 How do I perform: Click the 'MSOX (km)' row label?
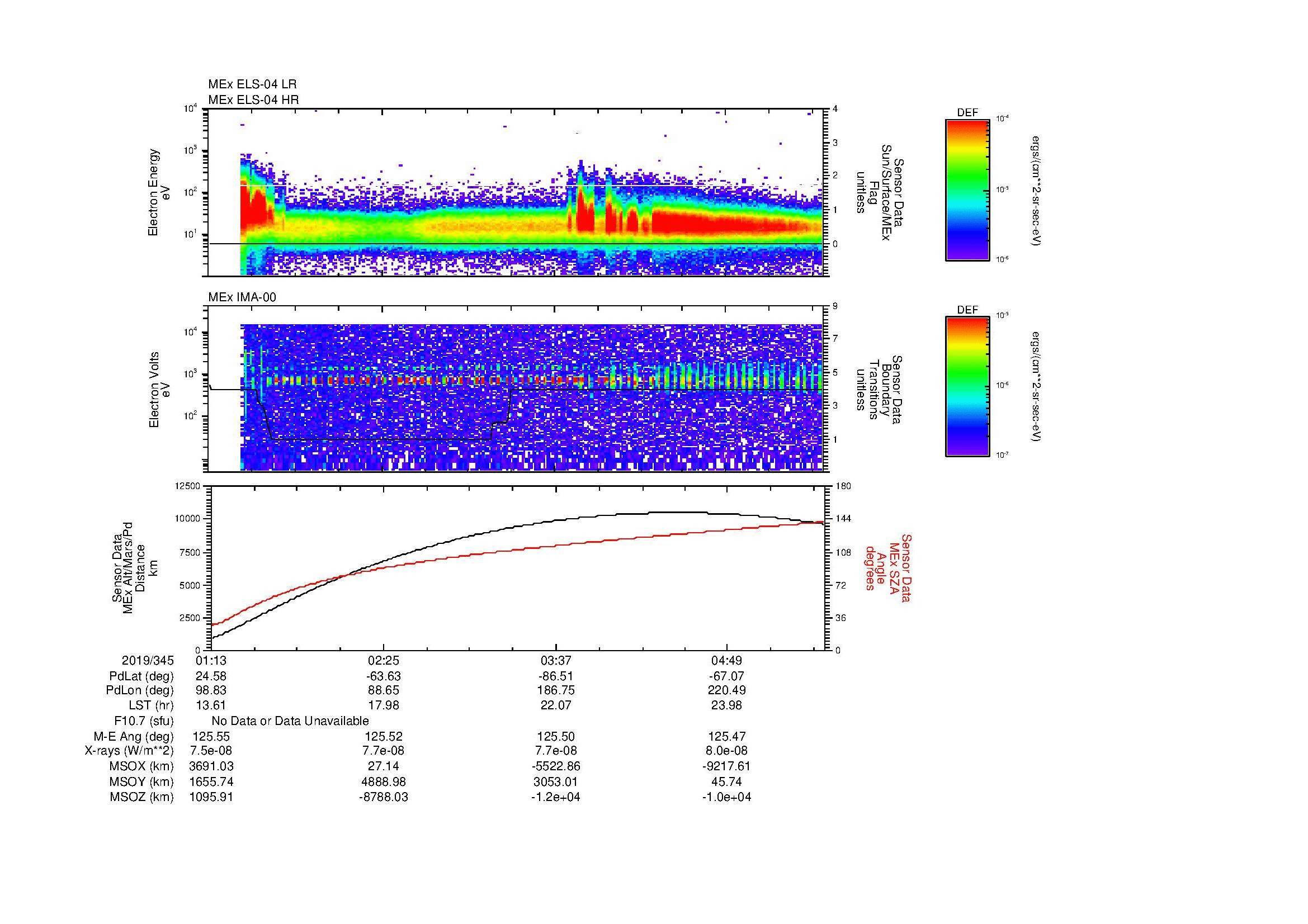(141, 766)
